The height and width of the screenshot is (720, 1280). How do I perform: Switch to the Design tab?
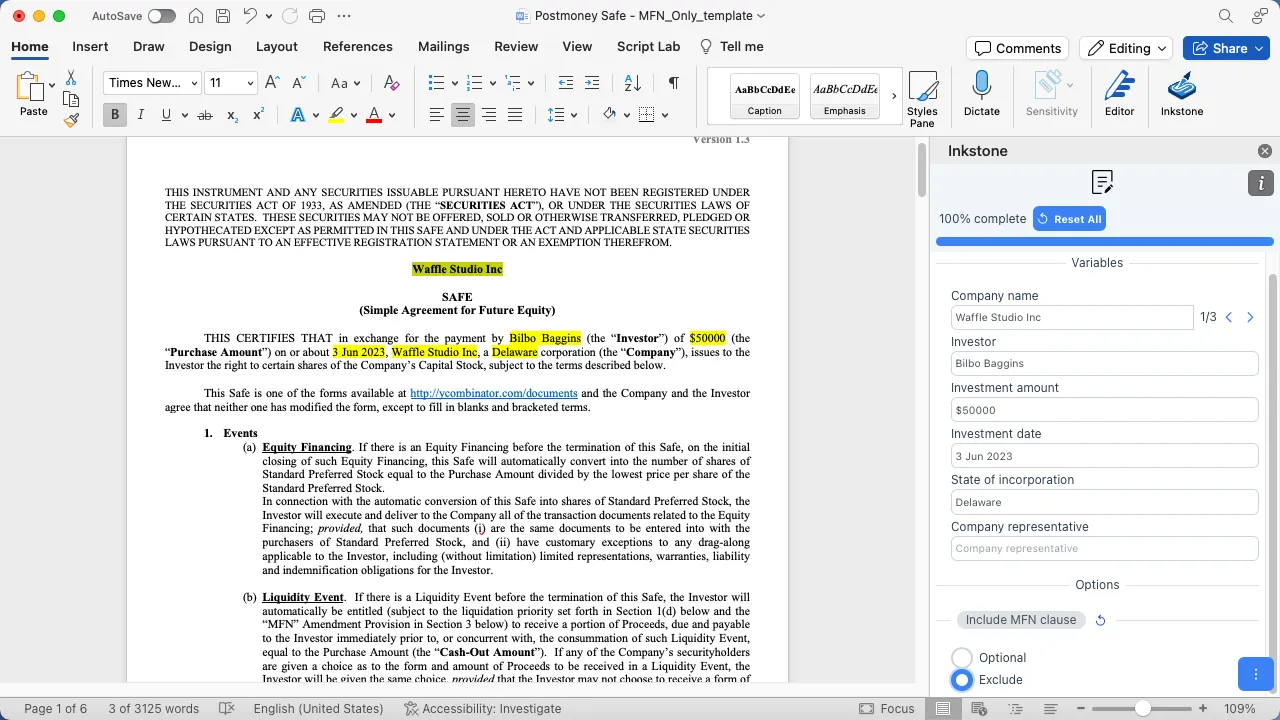tap(210, 46)
